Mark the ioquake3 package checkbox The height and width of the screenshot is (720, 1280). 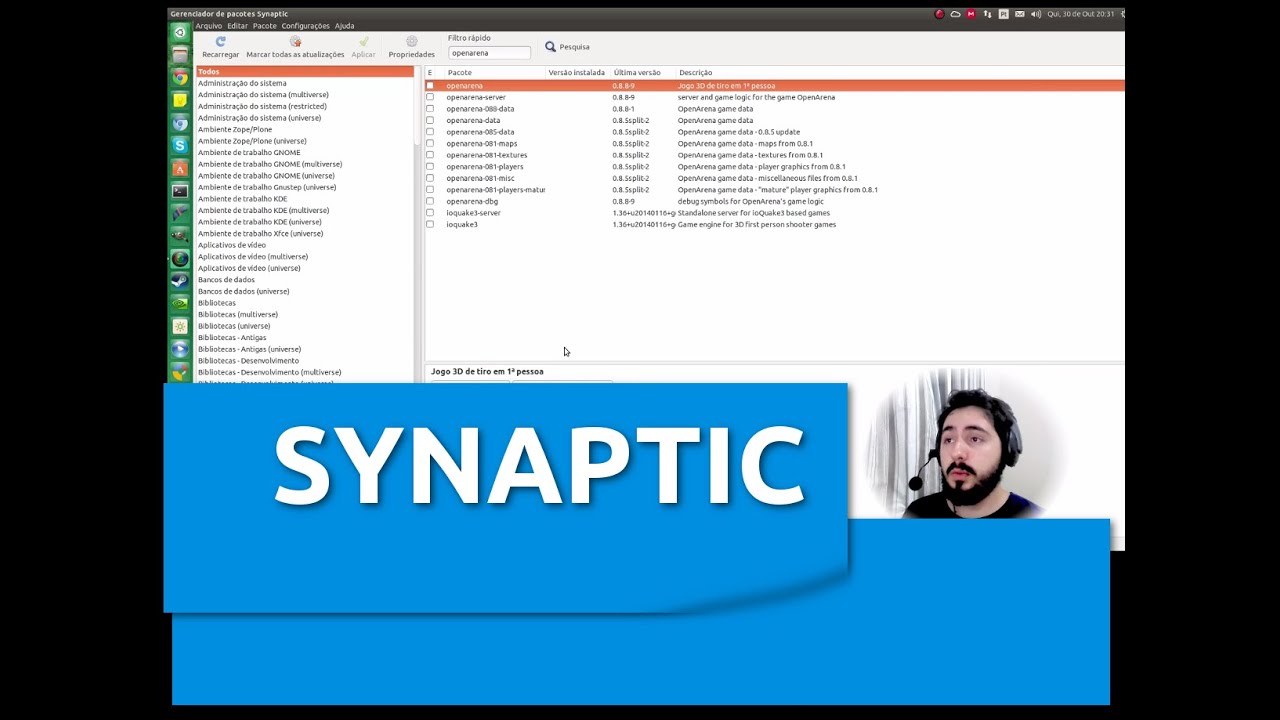430,224
